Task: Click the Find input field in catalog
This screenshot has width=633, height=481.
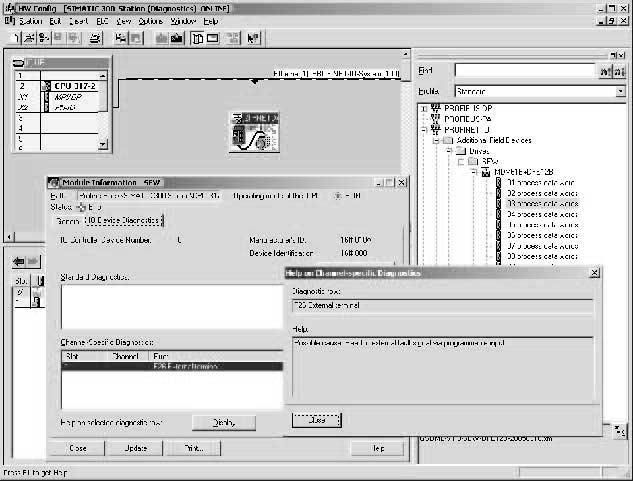Action: click(525, 71)
